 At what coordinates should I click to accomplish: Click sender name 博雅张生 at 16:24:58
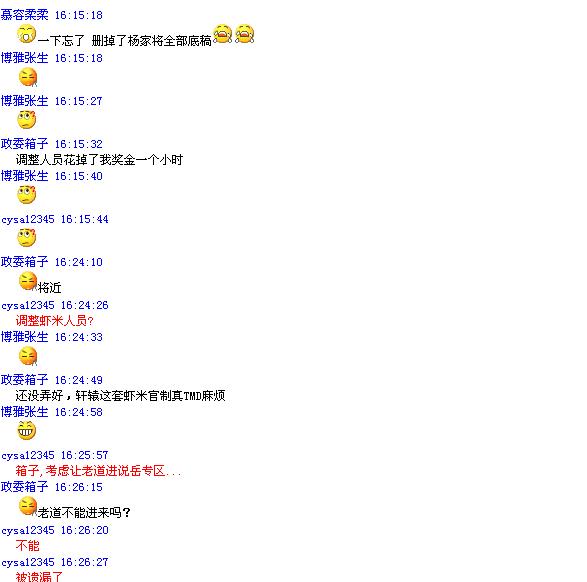tap(25, 412)
